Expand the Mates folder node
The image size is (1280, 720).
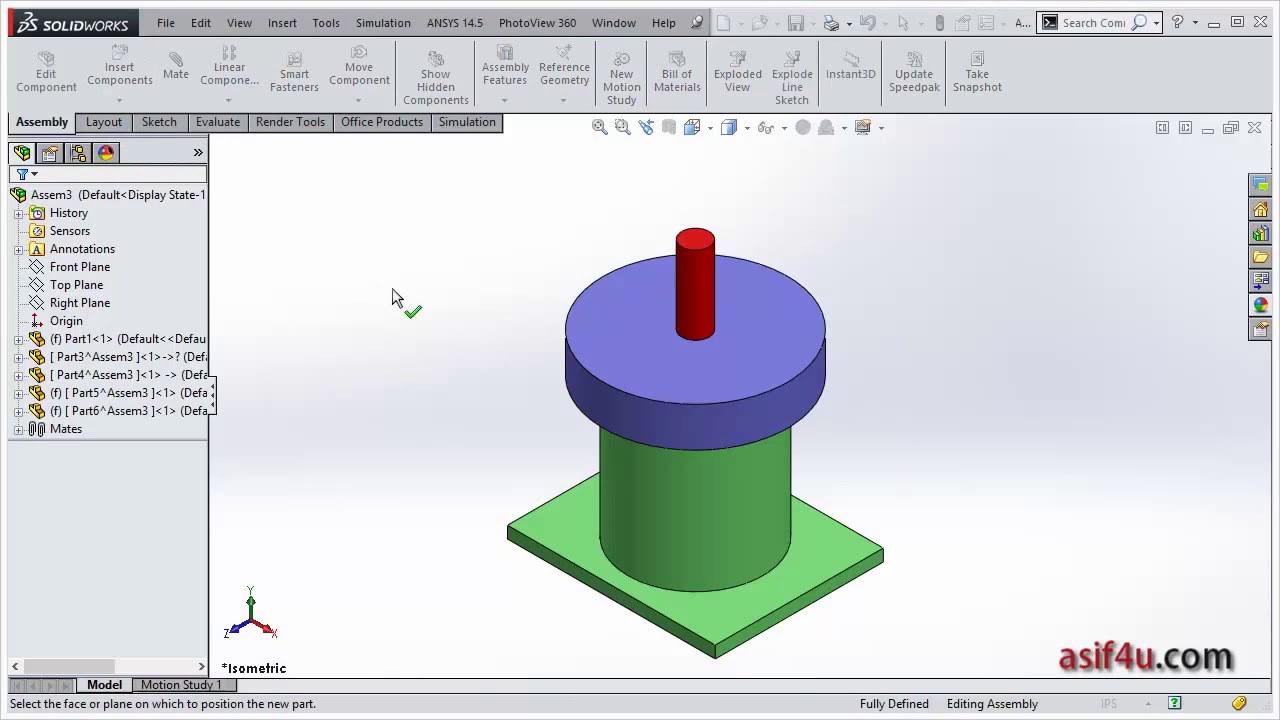pyautogui.click(x=18, y=429)
